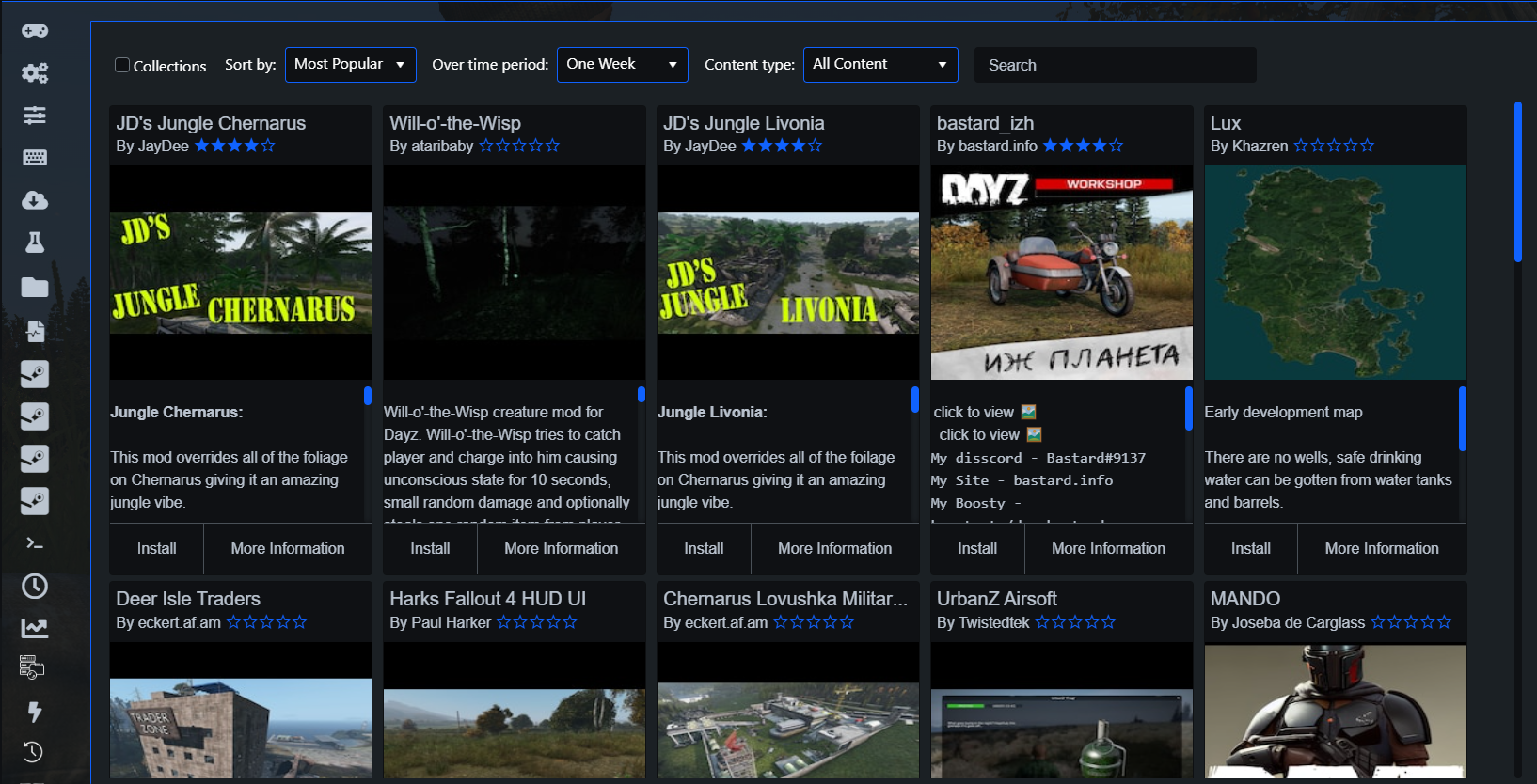The height and width of the screenshot is (784, 1537).
Task: Click the first 'click to view' image icon
Action: click(1028, 412)
